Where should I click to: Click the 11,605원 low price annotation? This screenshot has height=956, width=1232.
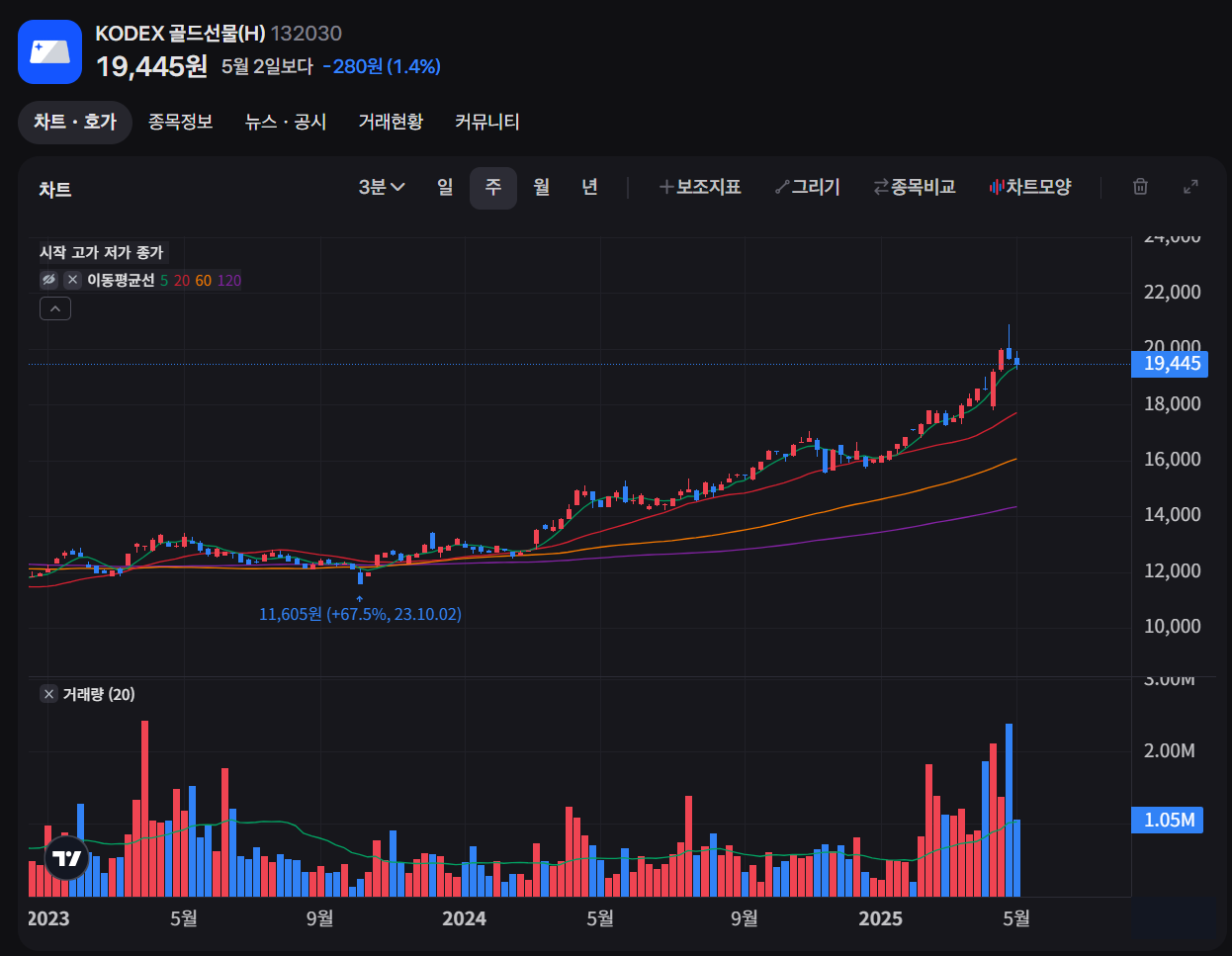[x=360, y=614]
